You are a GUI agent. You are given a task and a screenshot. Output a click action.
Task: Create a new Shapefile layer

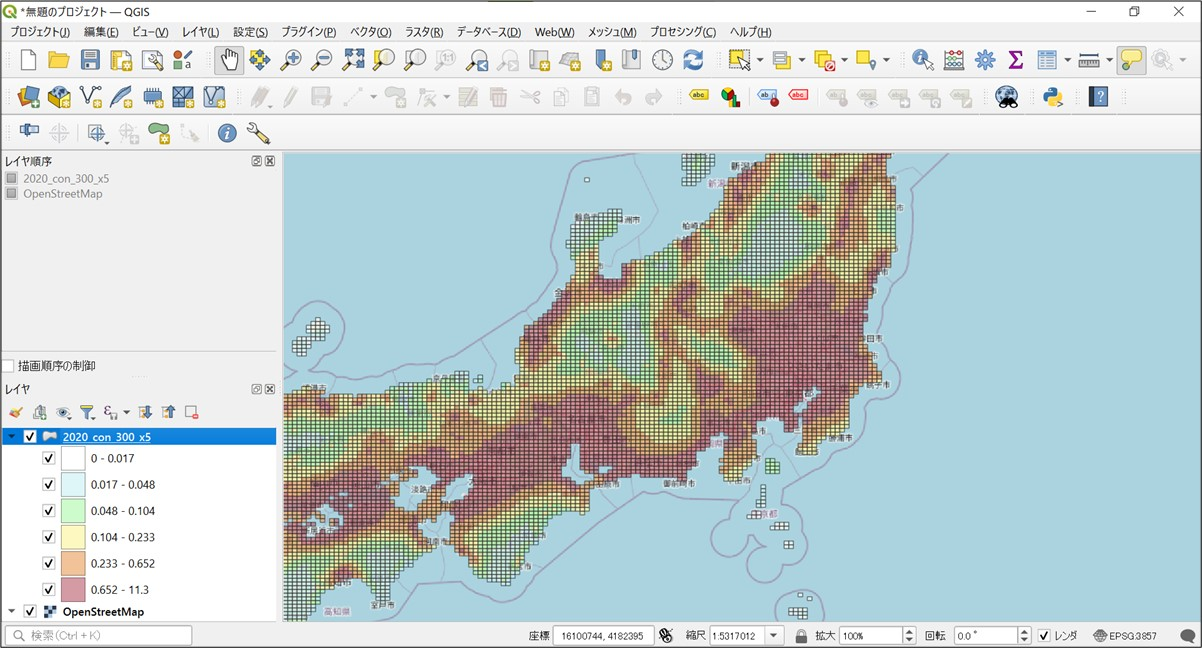[90, 97]
